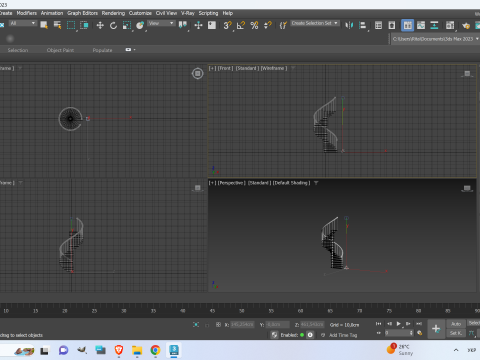Expand Create Selection Set dropdown
Image resolution: width=480 pixels, height=360 pixels.
click(x=315, y=23)
